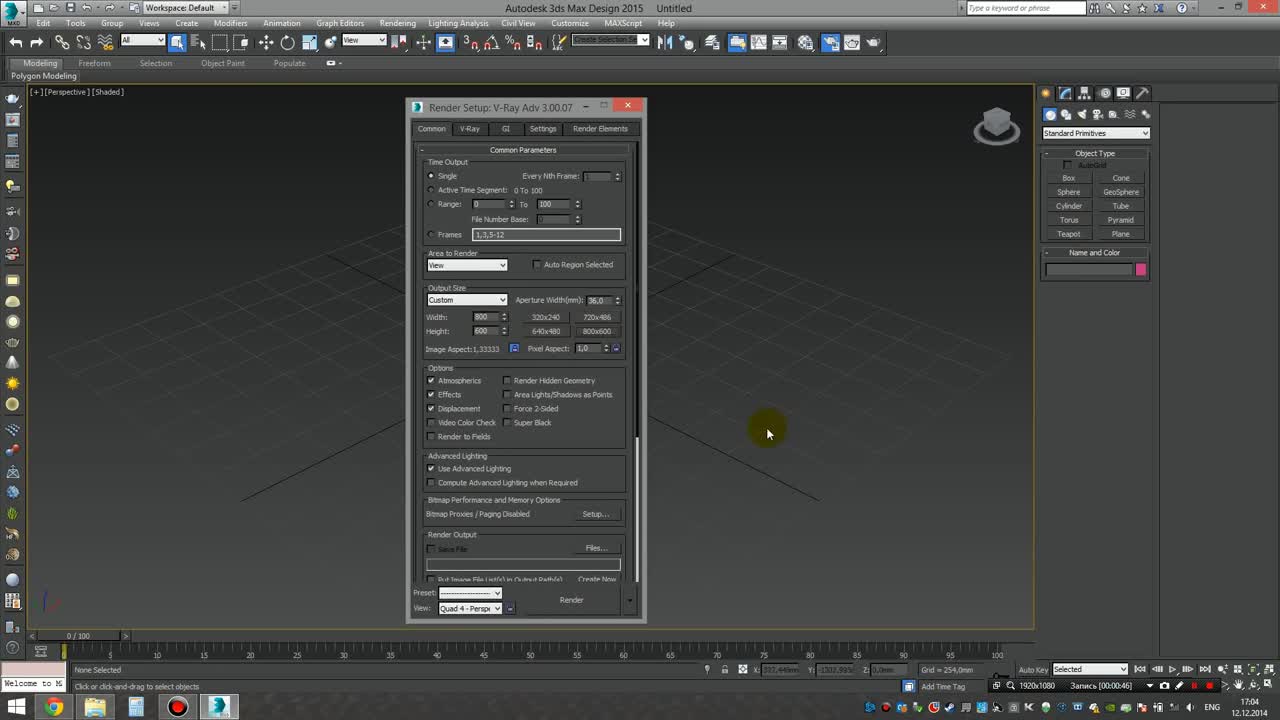The width and height of the screenshot is (1280, 720).
Task: Uncheck the Atmospherics option
Action: [432, 381]
